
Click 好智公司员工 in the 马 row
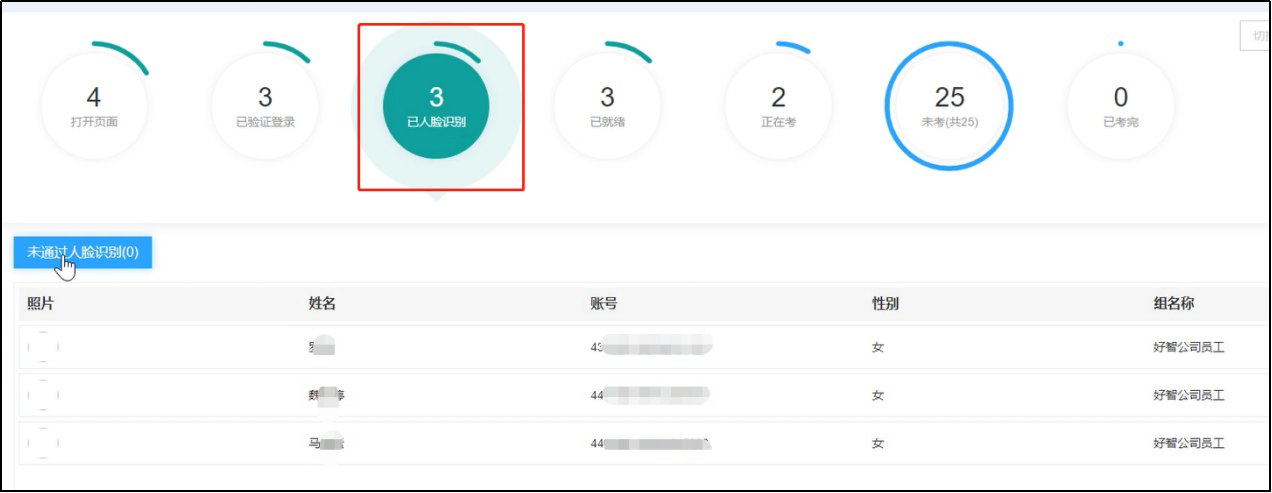1189,443
